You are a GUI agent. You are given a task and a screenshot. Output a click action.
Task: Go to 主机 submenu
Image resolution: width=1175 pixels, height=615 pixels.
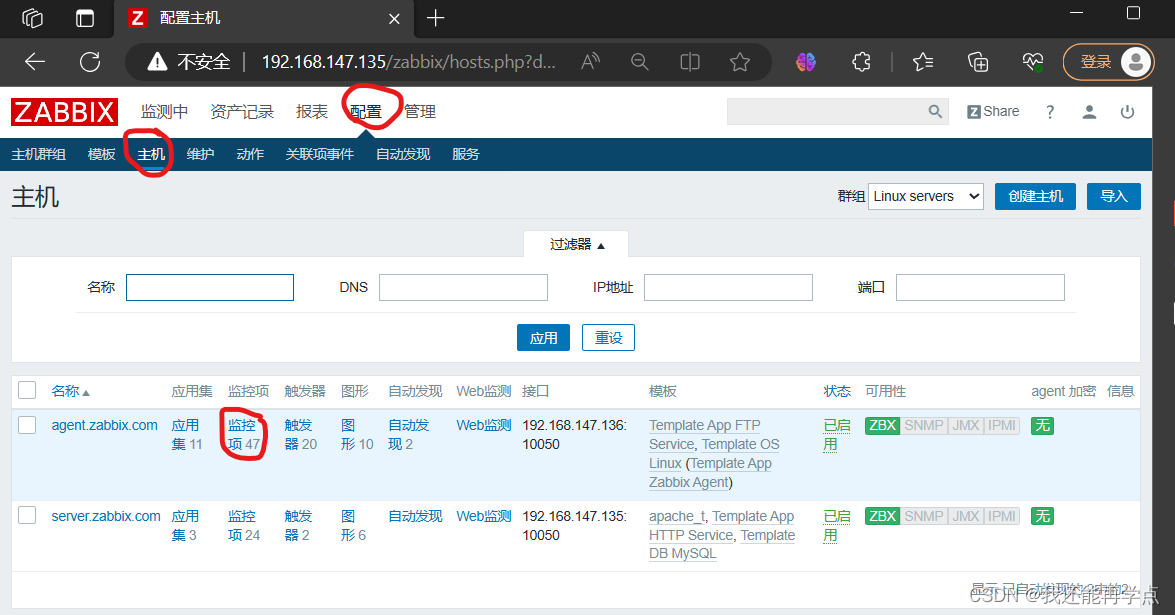(x=151, y=154)
